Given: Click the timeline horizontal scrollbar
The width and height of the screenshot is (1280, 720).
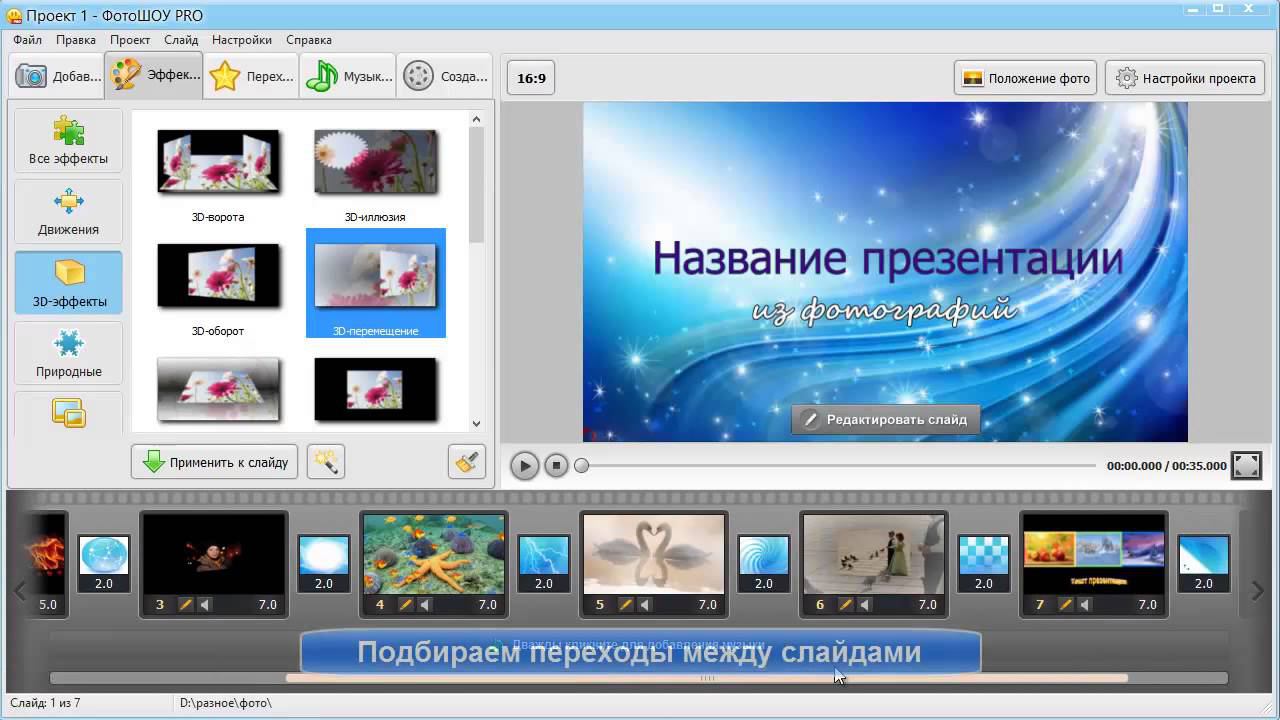Looking at the screenshot, I should point(706,678).
